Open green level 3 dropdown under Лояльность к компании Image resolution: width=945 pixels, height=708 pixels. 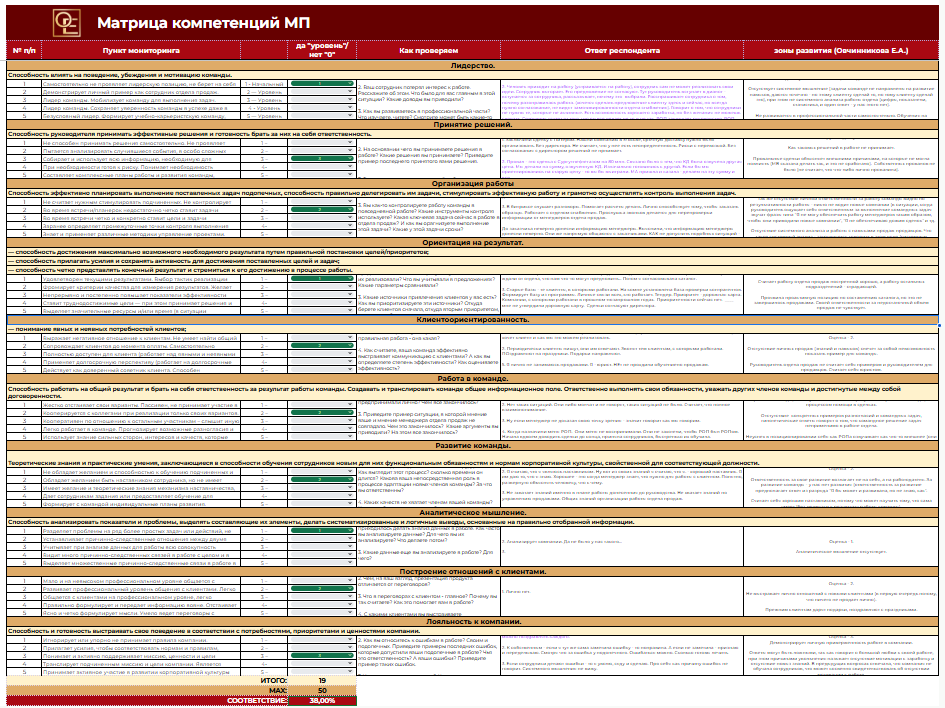322,655
